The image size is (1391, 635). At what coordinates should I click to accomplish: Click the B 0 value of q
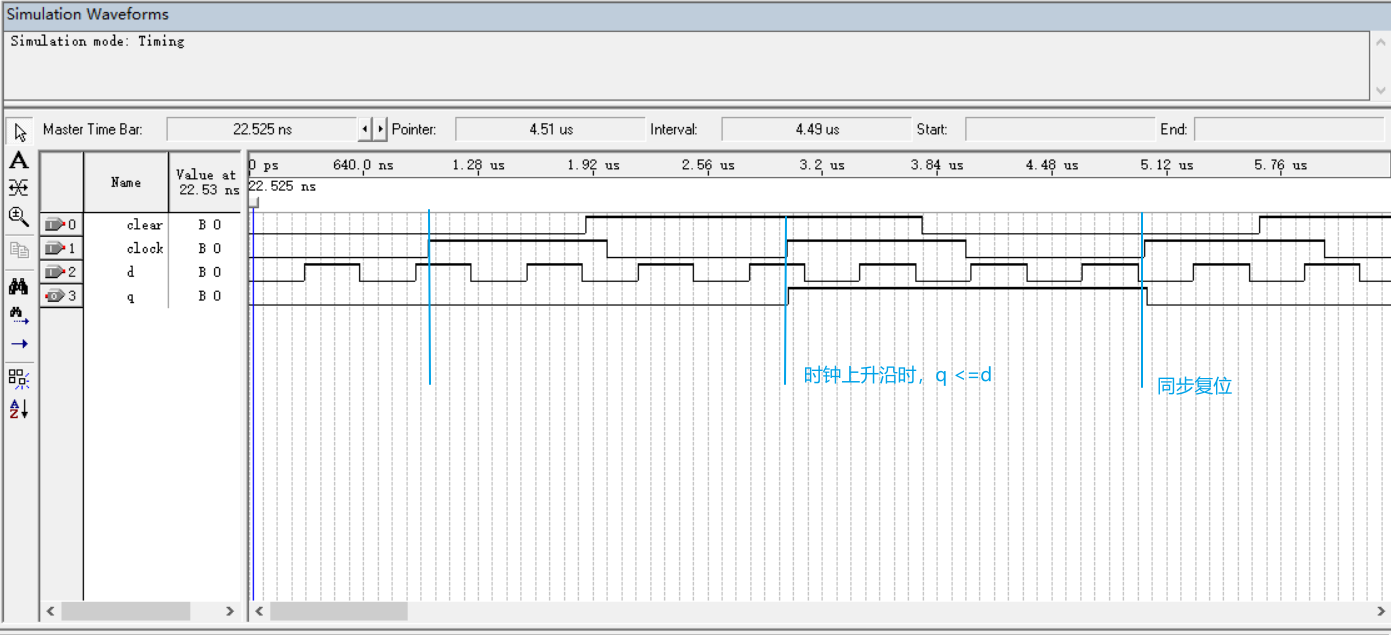pos(209,296)
